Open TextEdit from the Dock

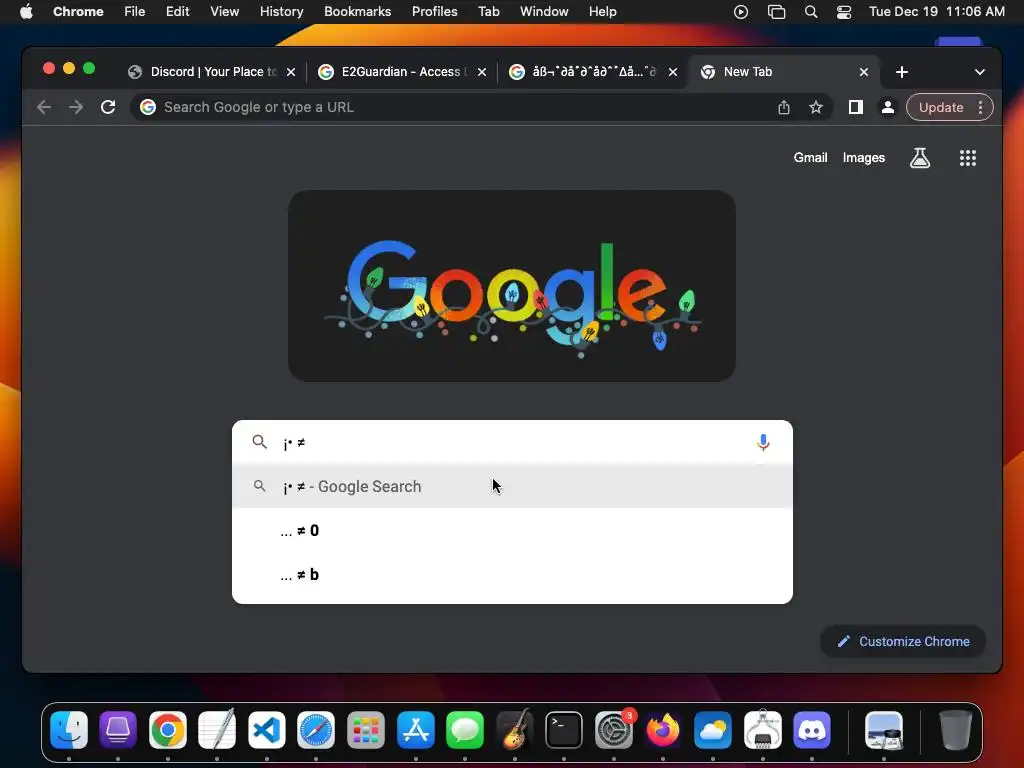[x=217, y=729]
